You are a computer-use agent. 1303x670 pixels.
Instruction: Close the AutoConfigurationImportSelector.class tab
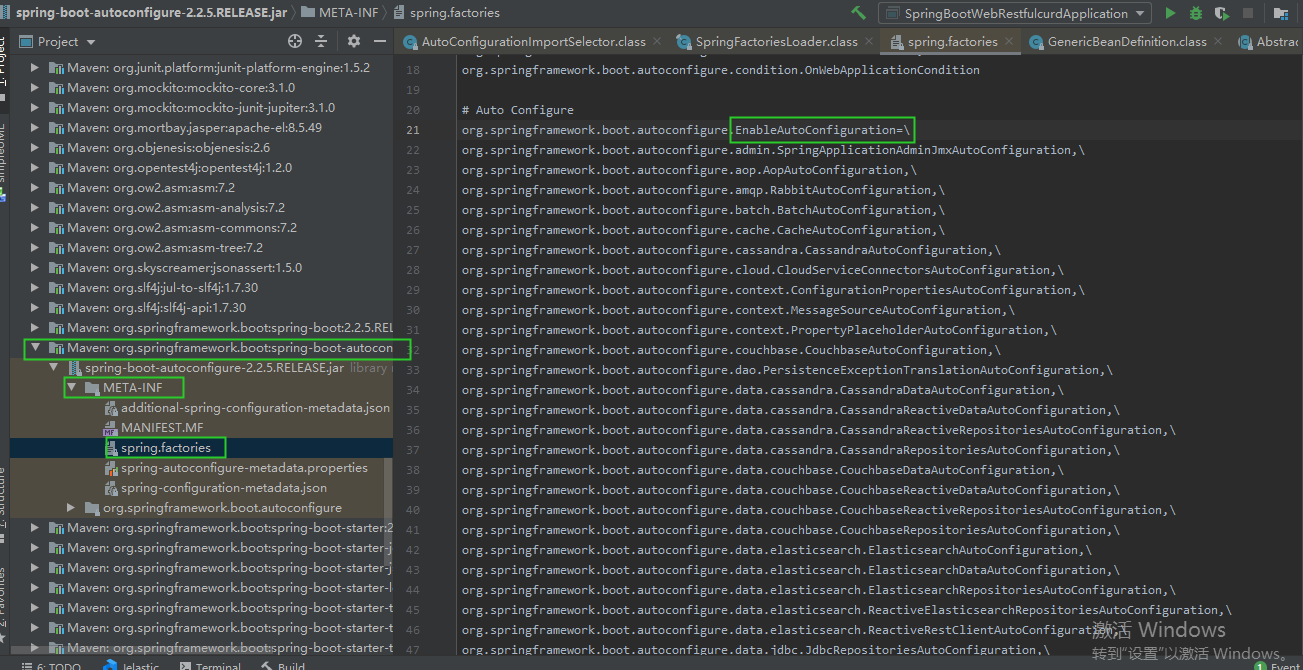pos(656,41)
